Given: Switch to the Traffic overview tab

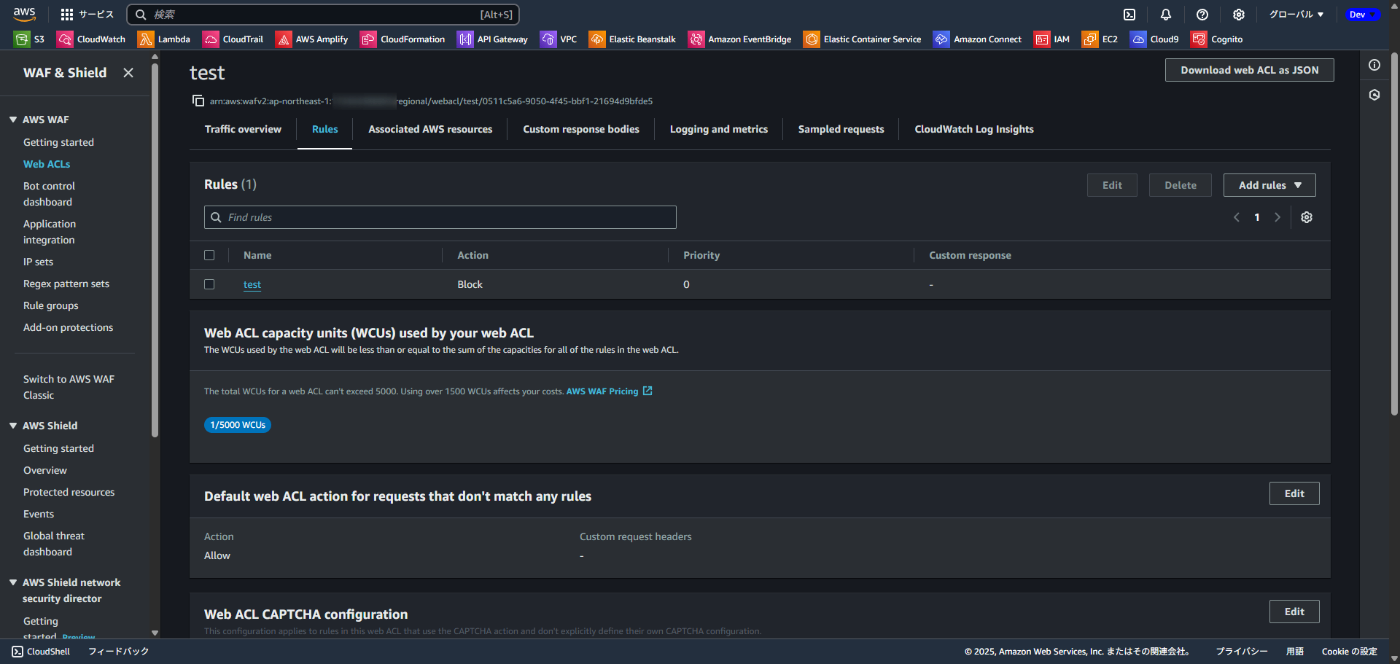Looking at the screenshot, I should tap(243, 129).
